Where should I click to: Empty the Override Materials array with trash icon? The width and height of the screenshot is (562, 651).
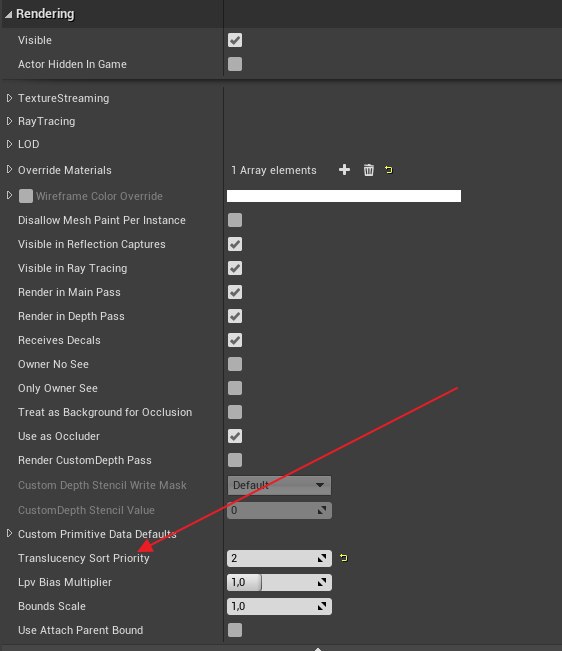[369, 170]
